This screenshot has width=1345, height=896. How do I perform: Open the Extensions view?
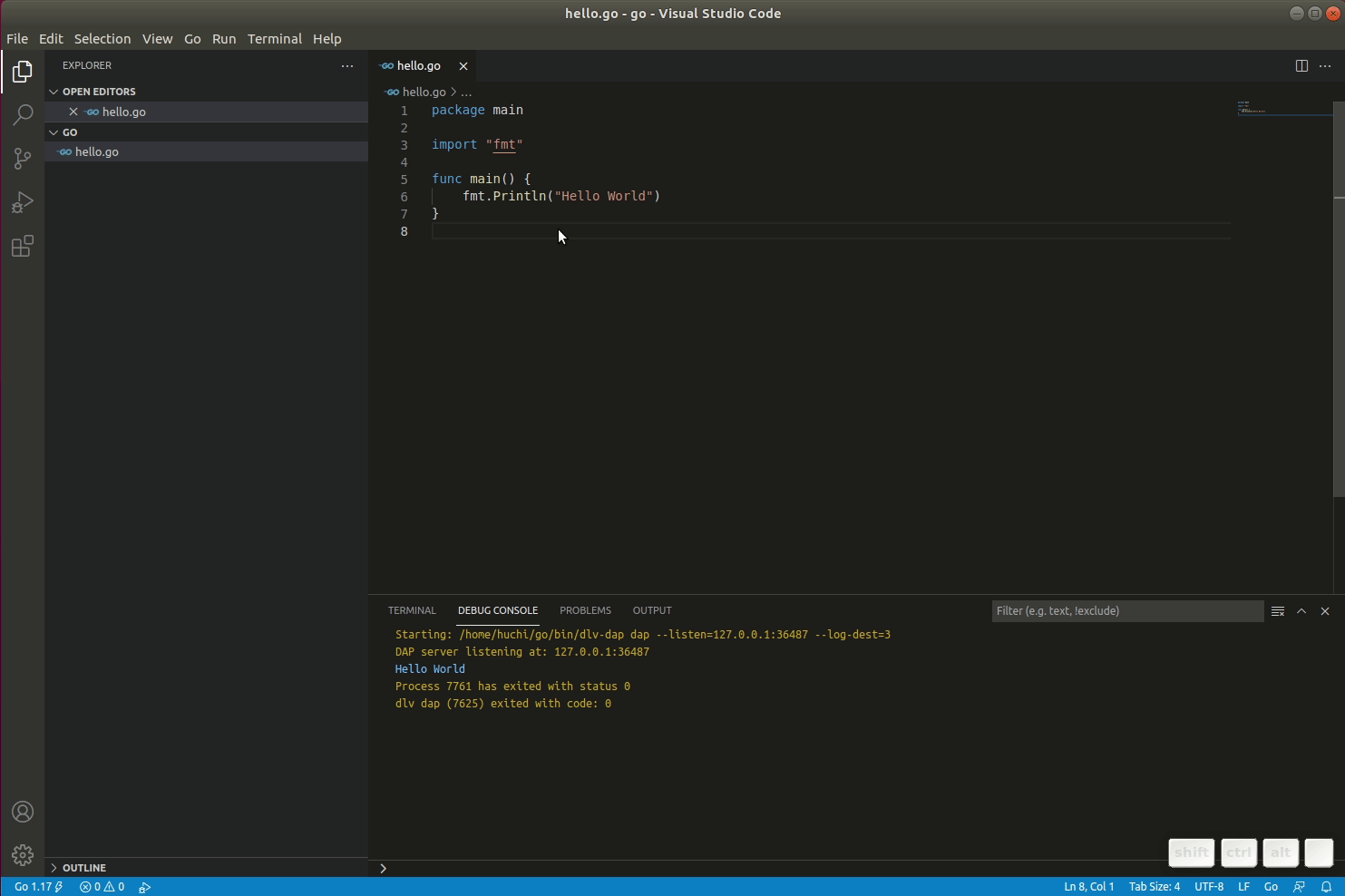coord(23,246)
